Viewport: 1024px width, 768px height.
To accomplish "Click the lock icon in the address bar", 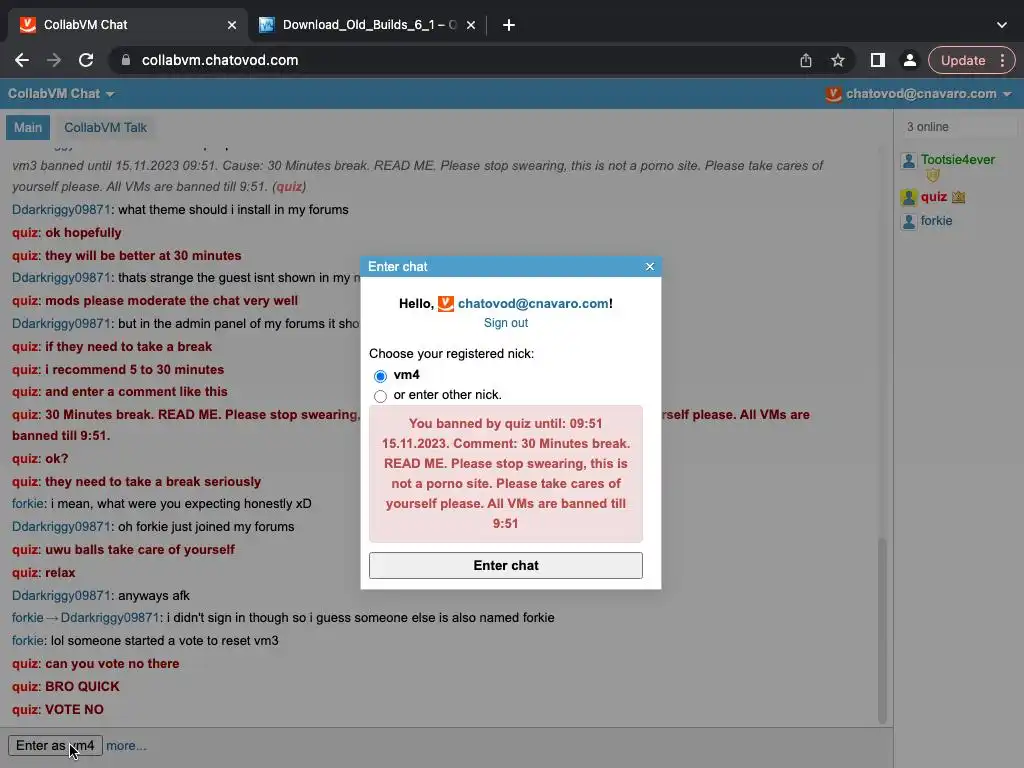I will click(x=126, y=60).
